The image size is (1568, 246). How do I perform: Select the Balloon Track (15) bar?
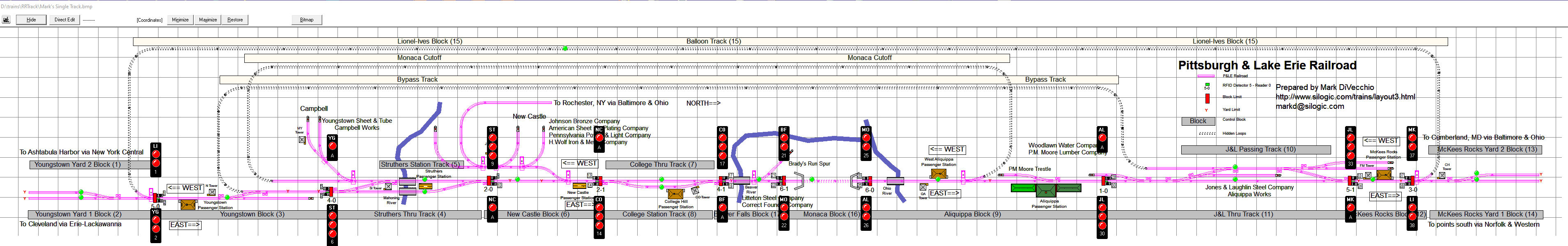[714, 41]
